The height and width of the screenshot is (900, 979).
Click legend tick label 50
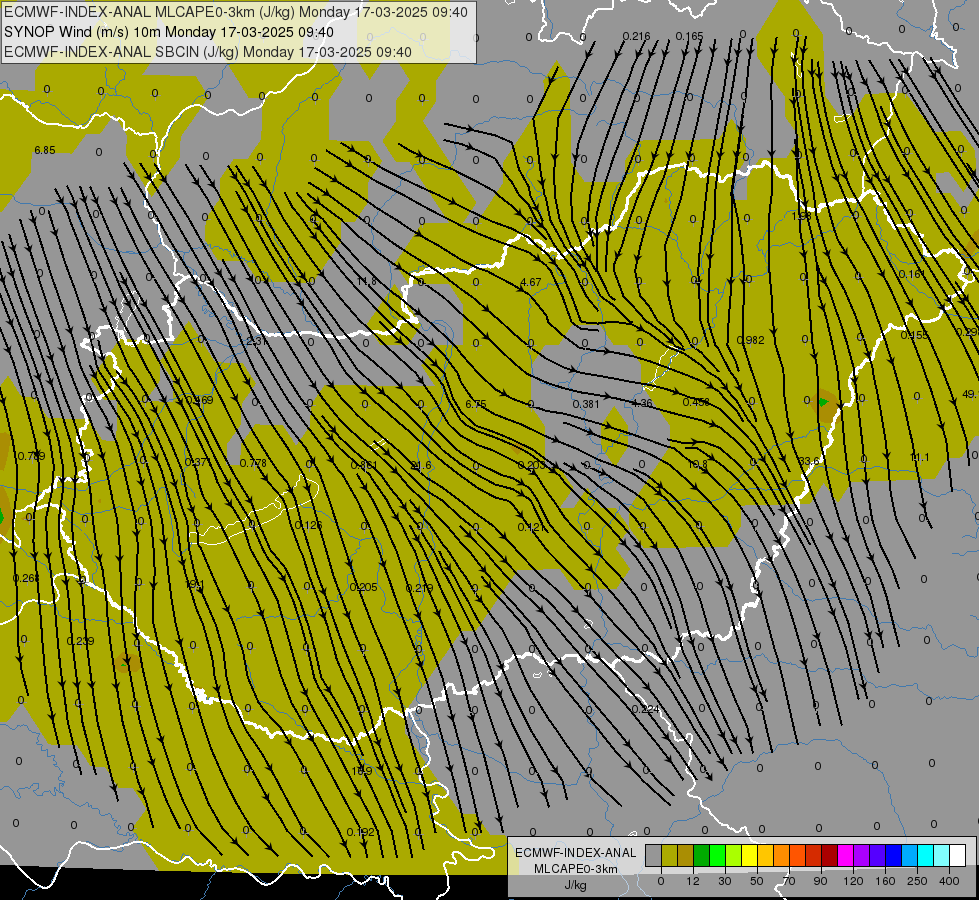[757, 881]
